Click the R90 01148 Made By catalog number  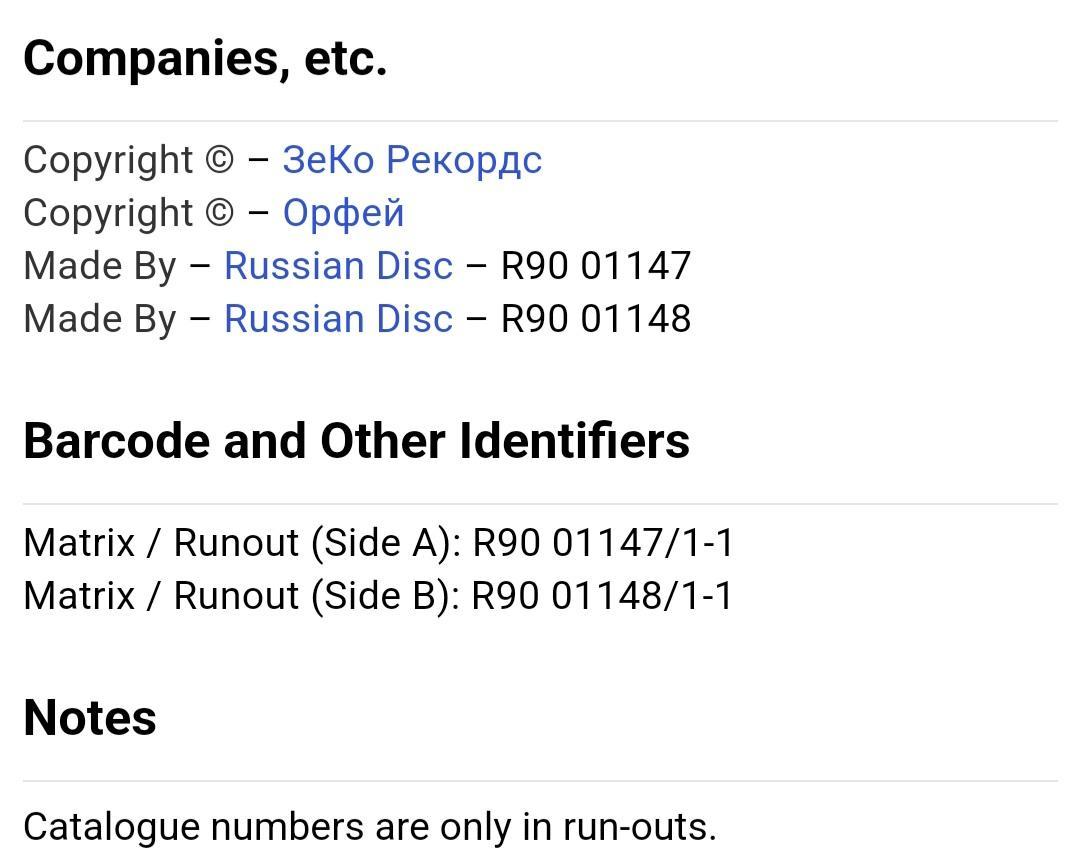596,319
